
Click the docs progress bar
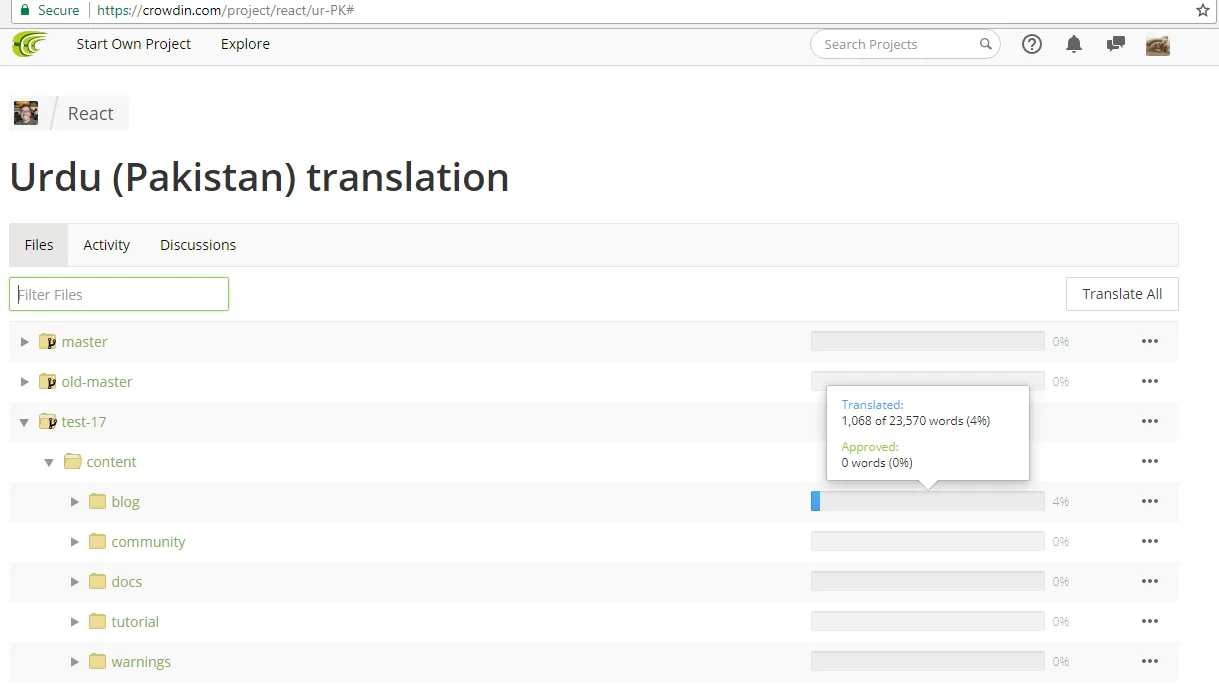tap(928, 581)
